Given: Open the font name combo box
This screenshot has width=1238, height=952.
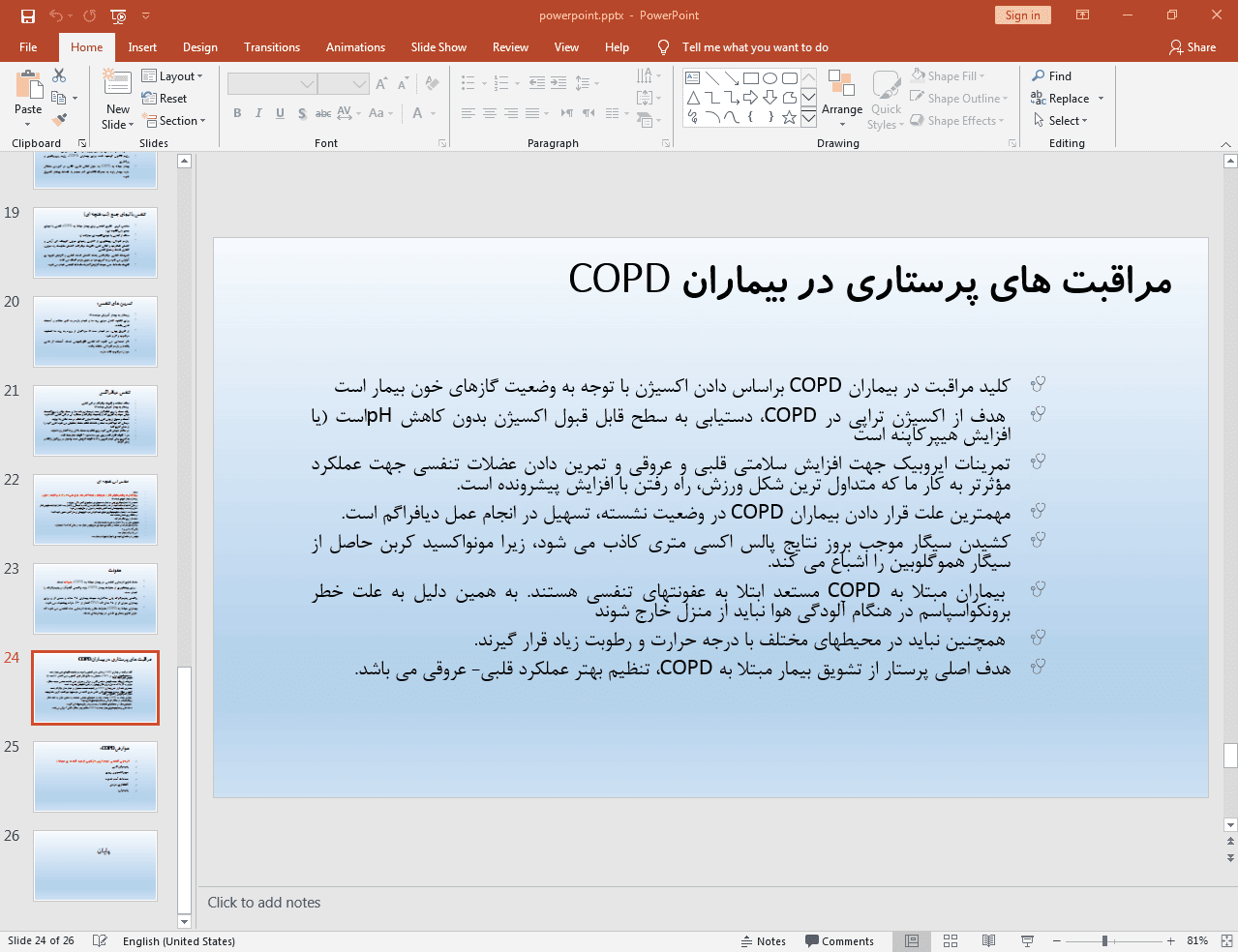Looking at the screenshot, I should tap(272, 84).
